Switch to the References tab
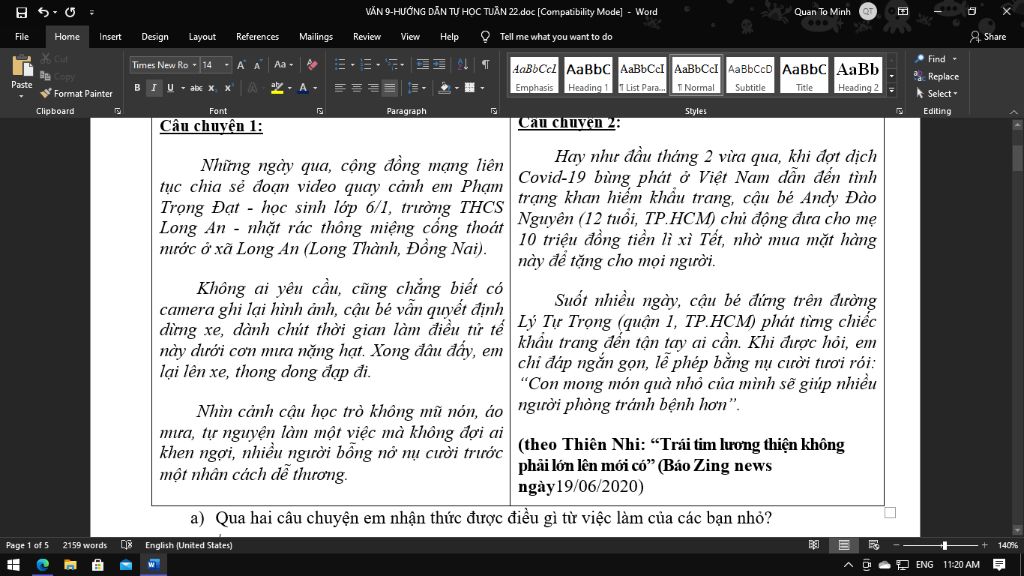1024x576 pixels. coord(257,37)
